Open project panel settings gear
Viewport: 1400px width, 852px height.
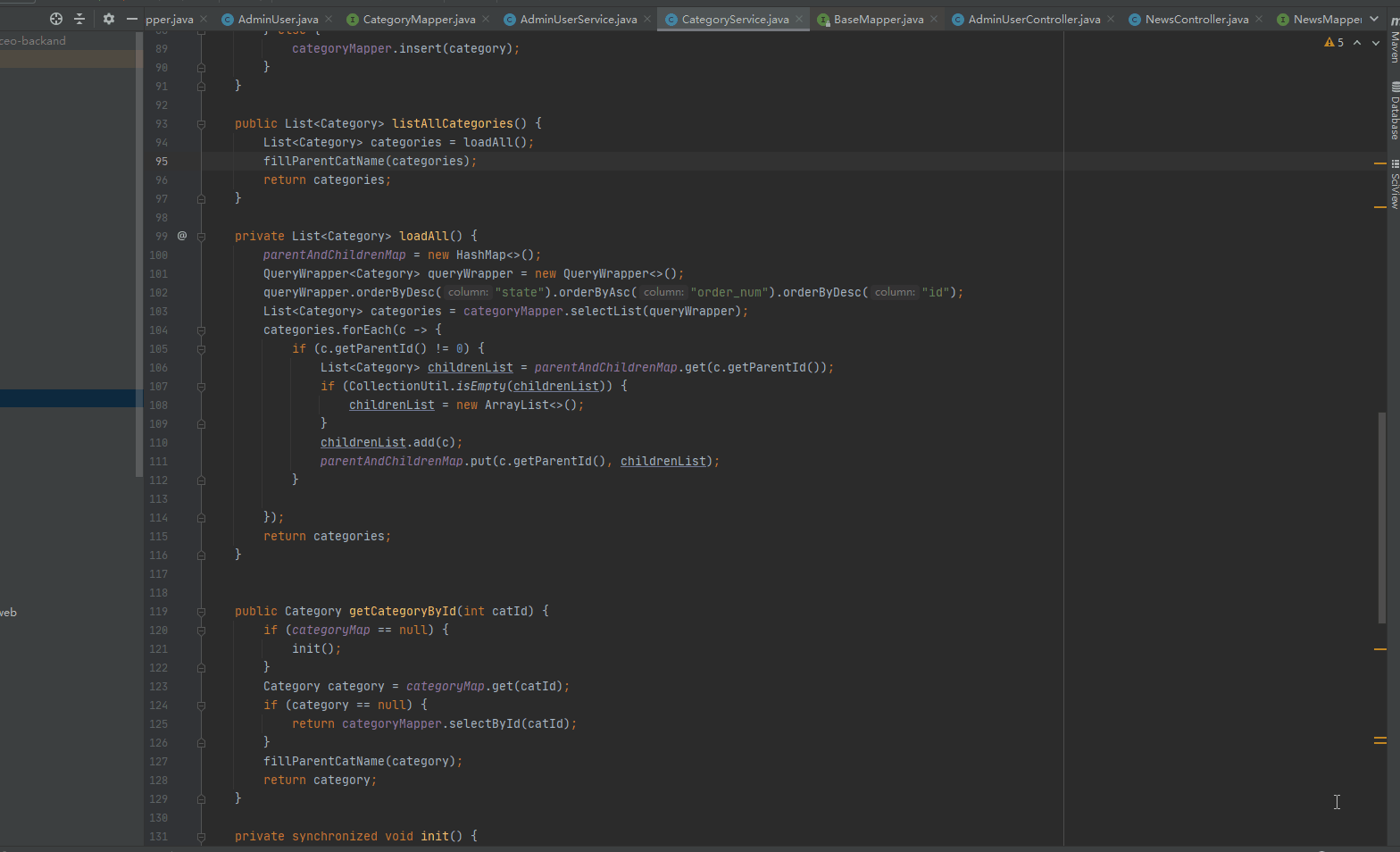pos(109,19)
